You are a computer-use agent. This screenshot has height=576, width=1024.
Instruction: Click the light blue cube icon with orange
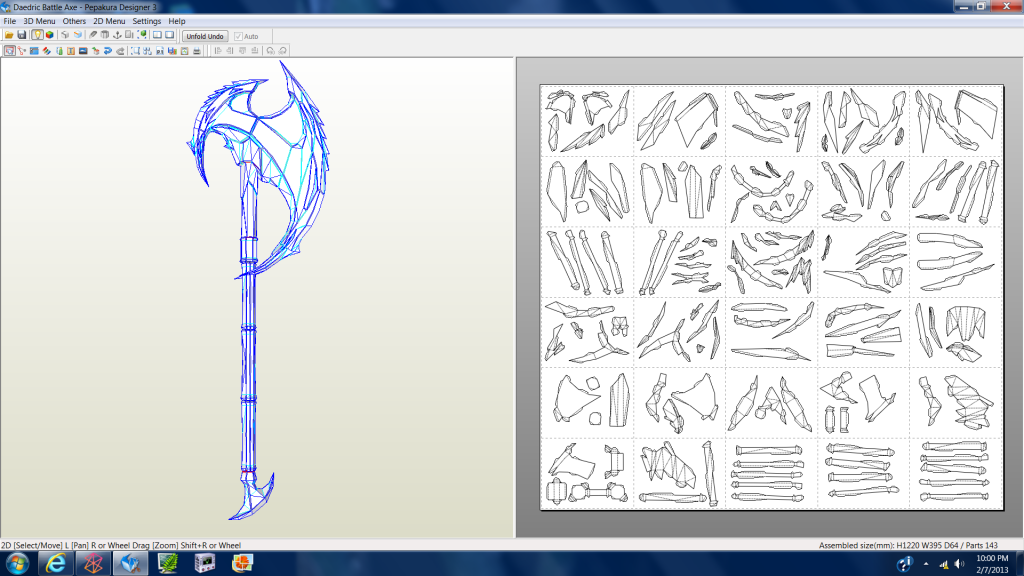[78, 35]
